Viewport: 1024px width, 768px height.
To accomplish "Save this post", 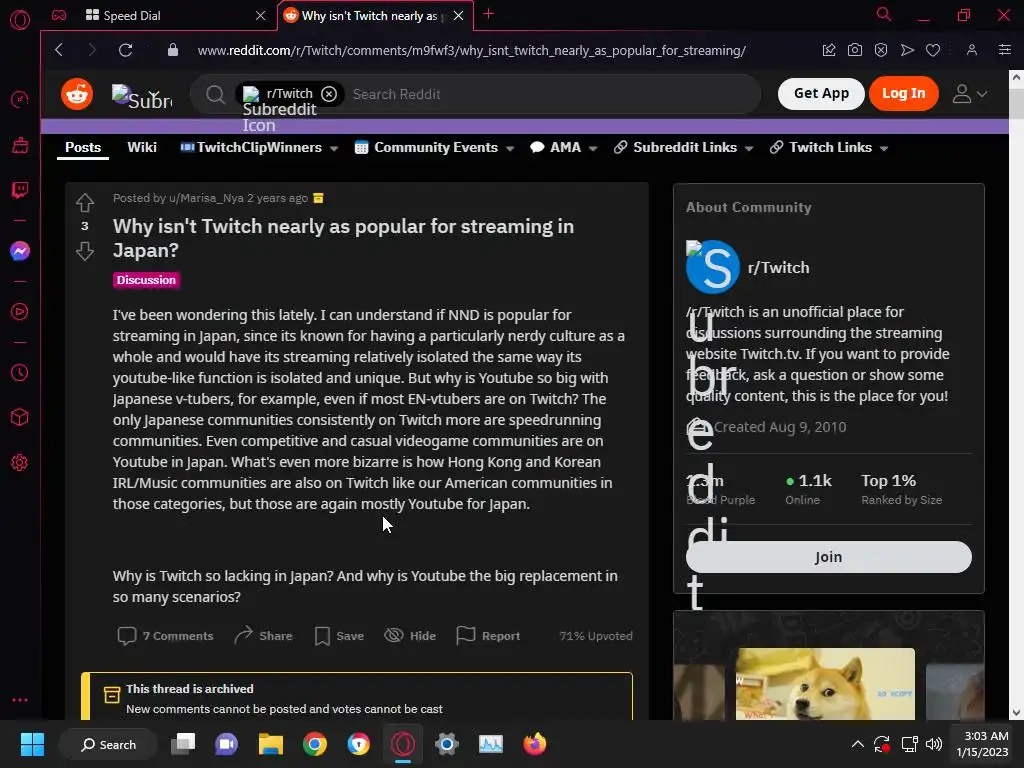I will click(x=339, y=635).
